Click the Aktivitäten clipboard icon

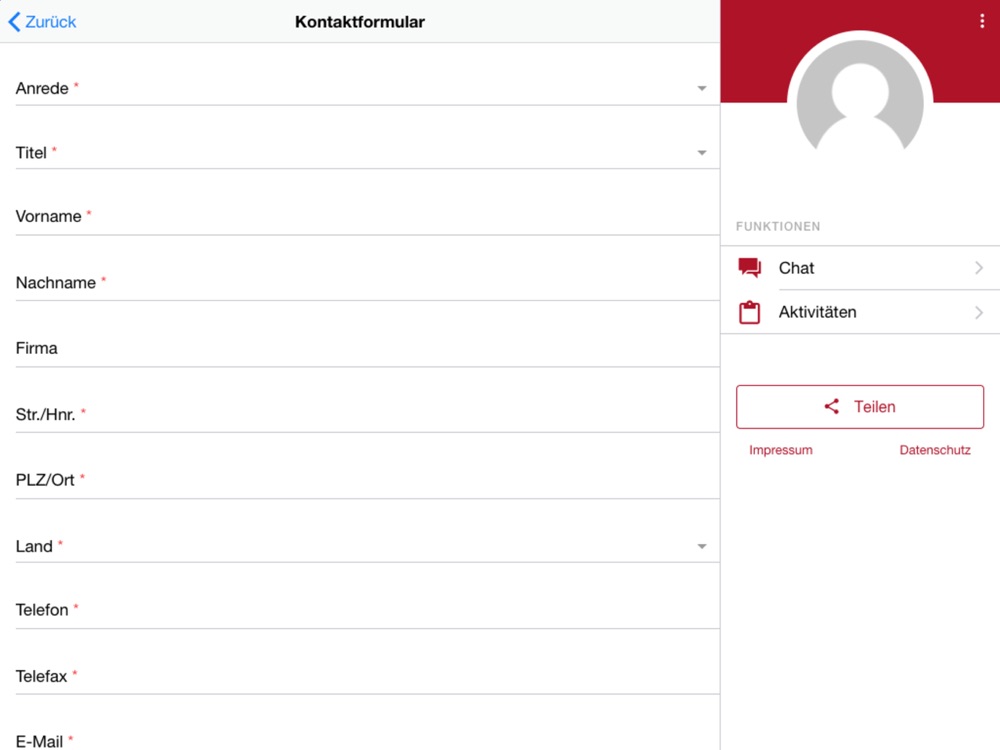pyautogui.click(x=749, y=312)
